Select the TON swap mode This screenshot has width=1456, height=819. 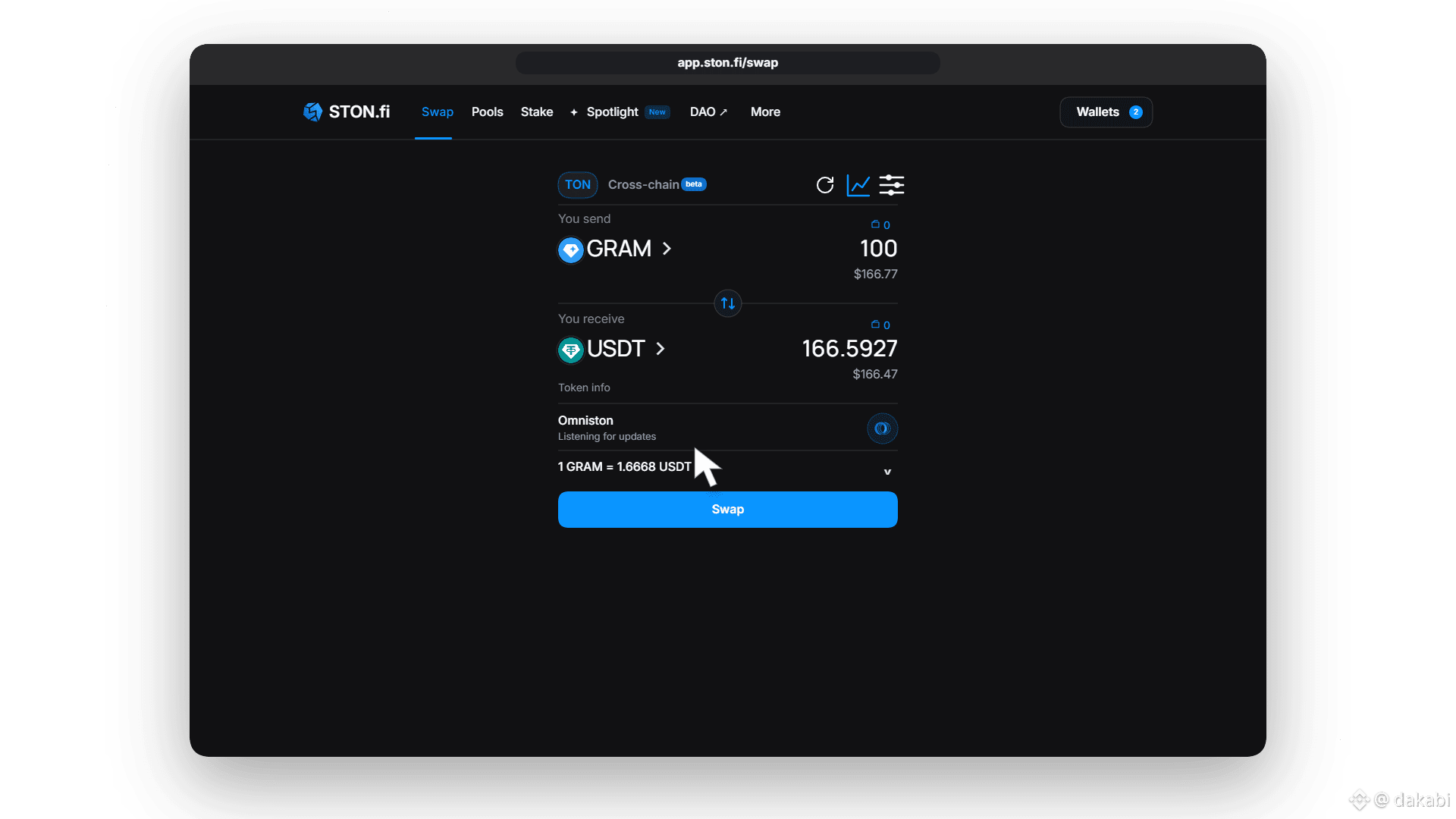(578, 185)
